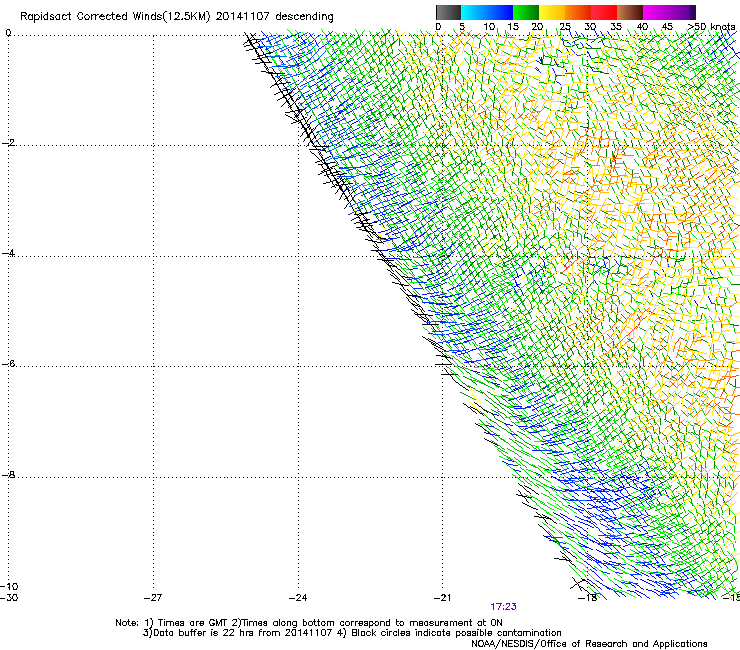Click the note '4) Black circles indicate possible contamination'
The width and height of the screenshot is (740, 650).
[449, 633]
